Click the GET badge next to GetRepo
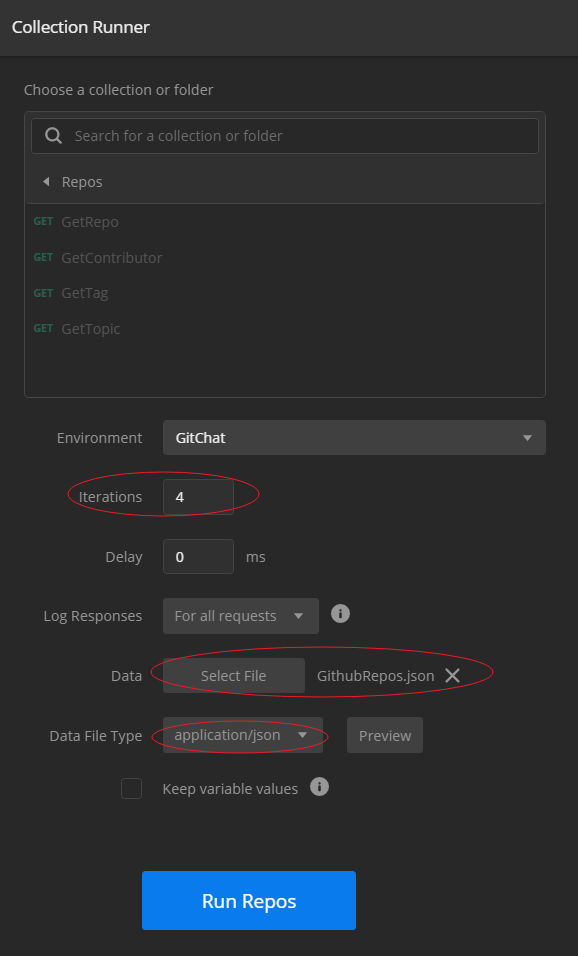The image size is (578, 956). point(43,221)
